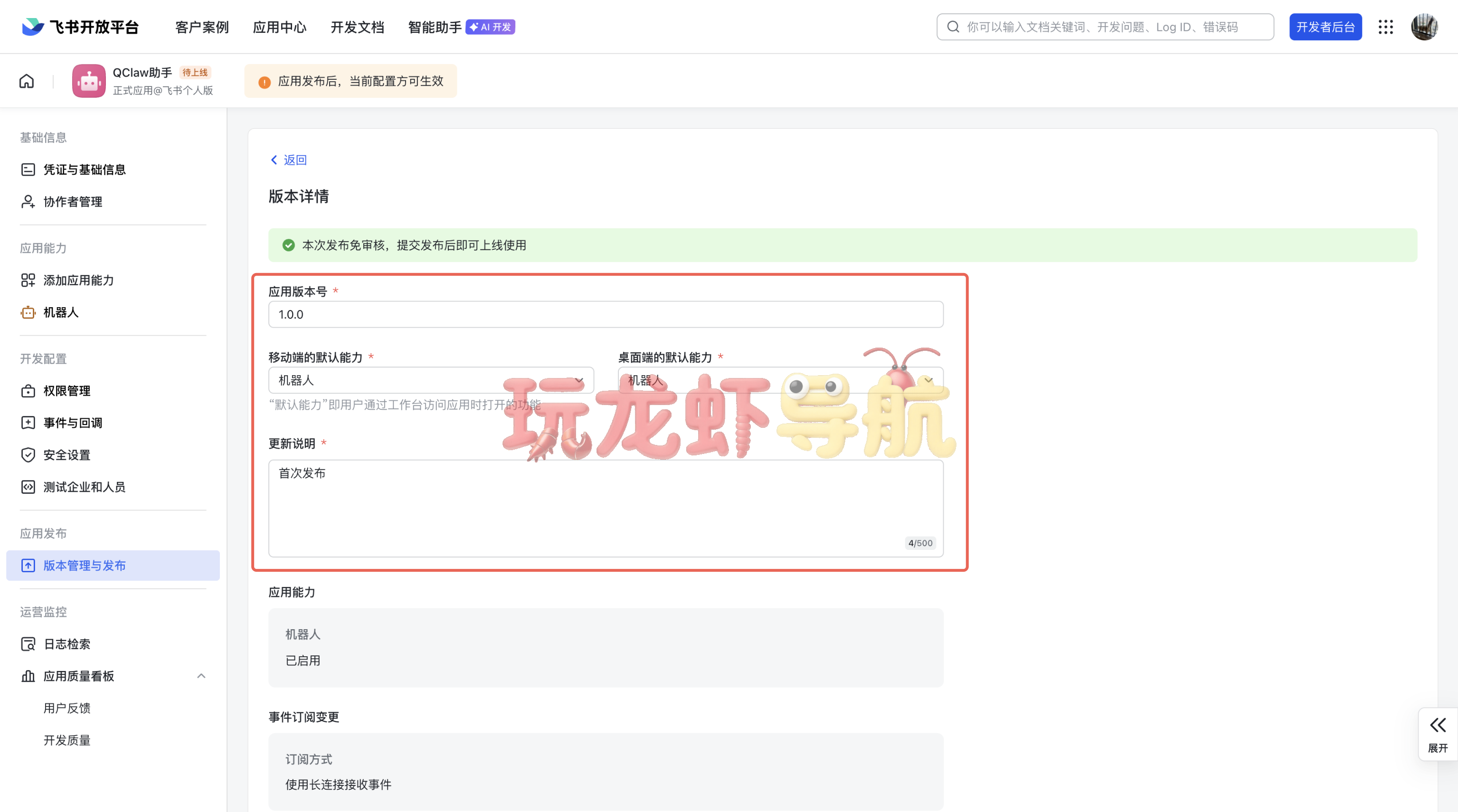Click the double-chevron 展开 panel icon
Viewport: 1458px width, 812px height.
(x=1438, y=725)
